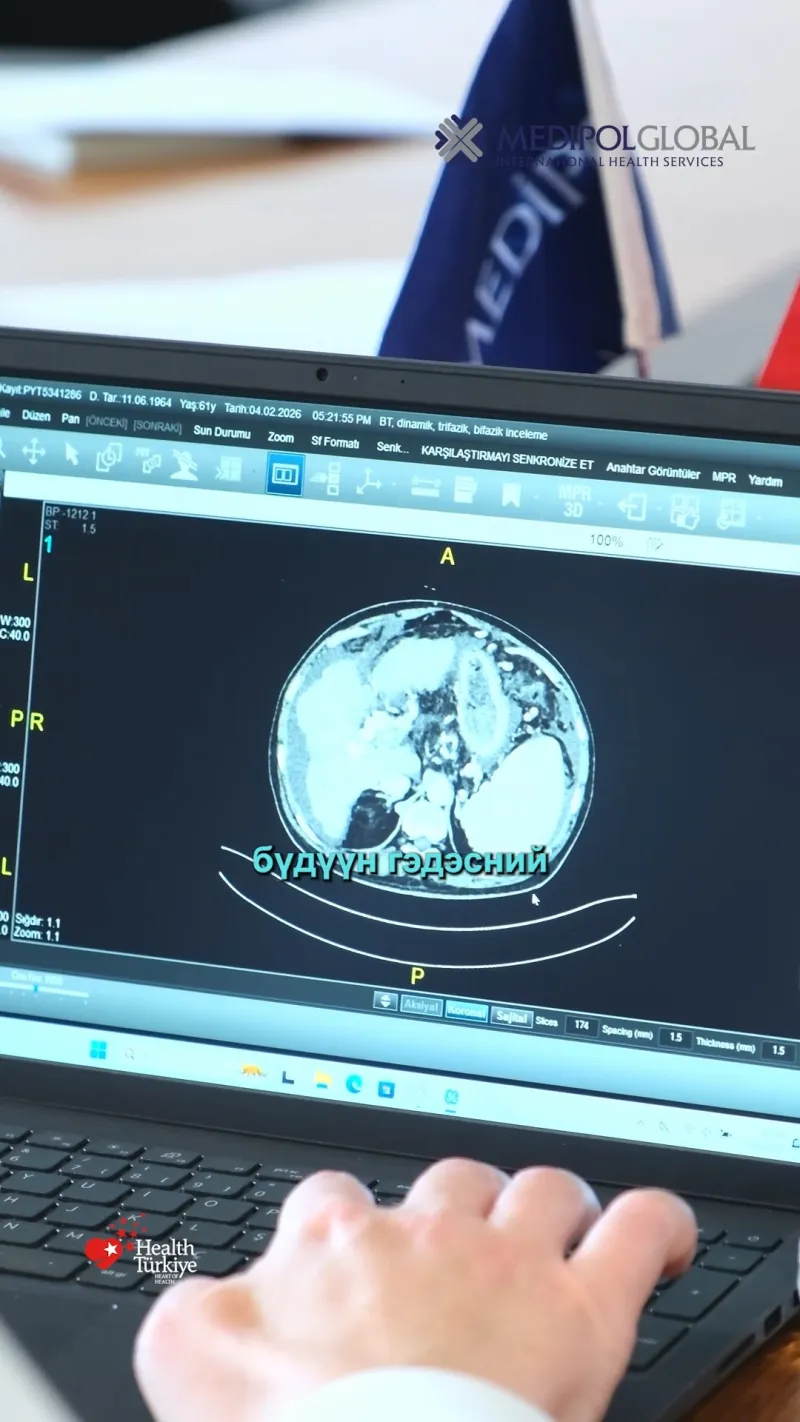The width and height of the screenshot is (800, 1422).
Task: Click the highlighted blue two-pane layout icon
Action: [x=285, y=473]
